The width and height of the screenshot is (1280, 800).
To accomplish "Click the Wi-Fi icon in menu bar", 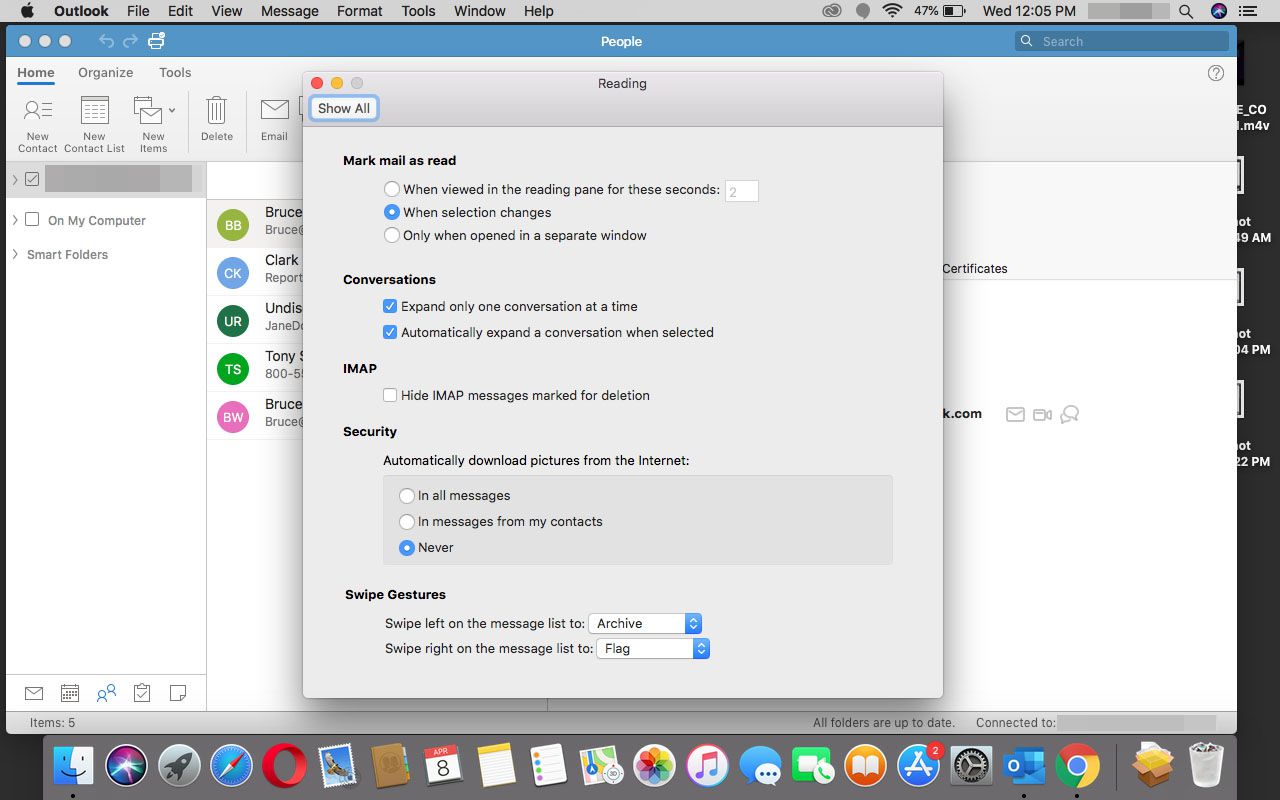I will click(893, 11).
